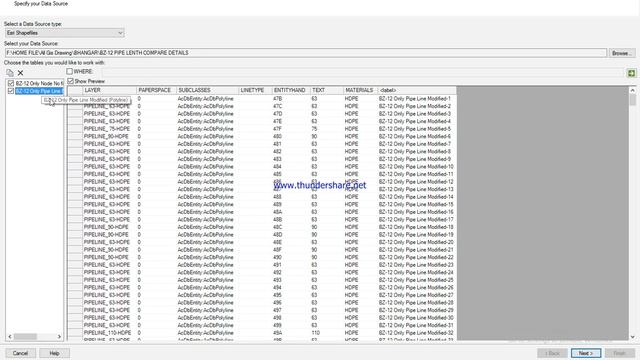Click label BZ-12 Only Pipe Line Modified-32
640x360 pixels.
click(x=416, y=333)
